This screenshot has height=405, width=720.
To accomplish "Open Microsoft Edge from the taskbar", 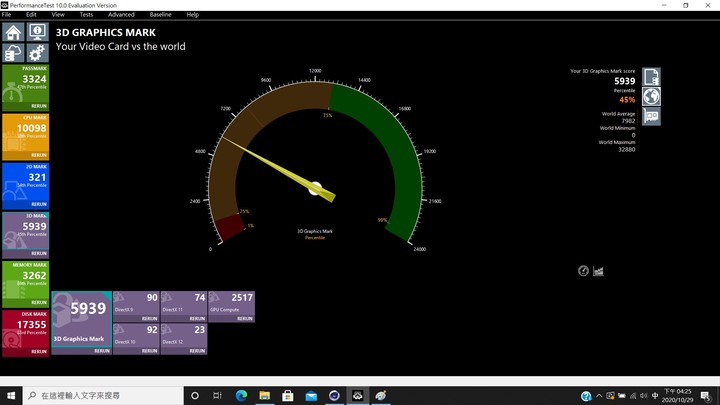I will click(x=242, y=395).
